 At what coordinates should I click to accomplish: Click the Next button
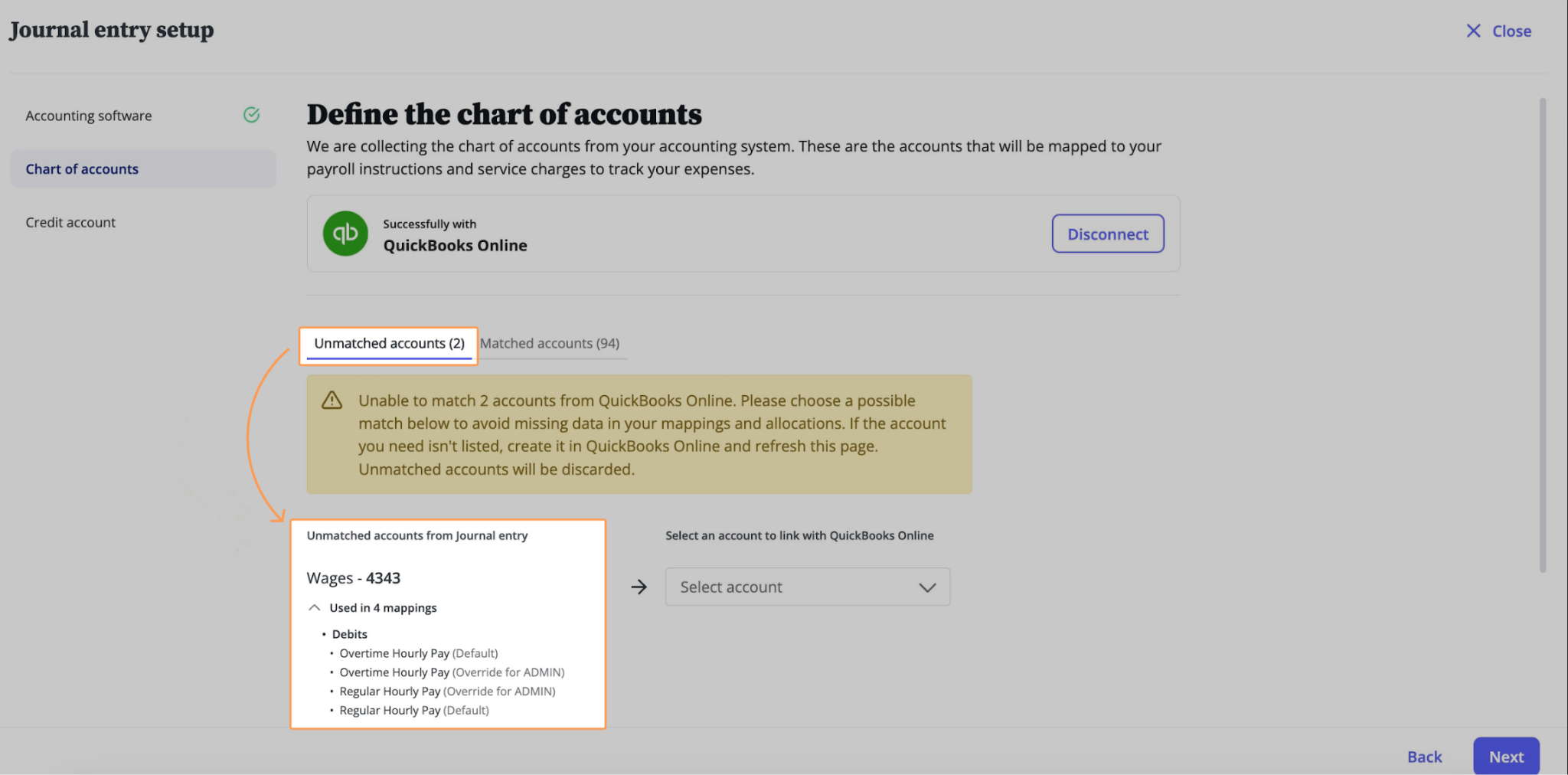[1506, 757]
